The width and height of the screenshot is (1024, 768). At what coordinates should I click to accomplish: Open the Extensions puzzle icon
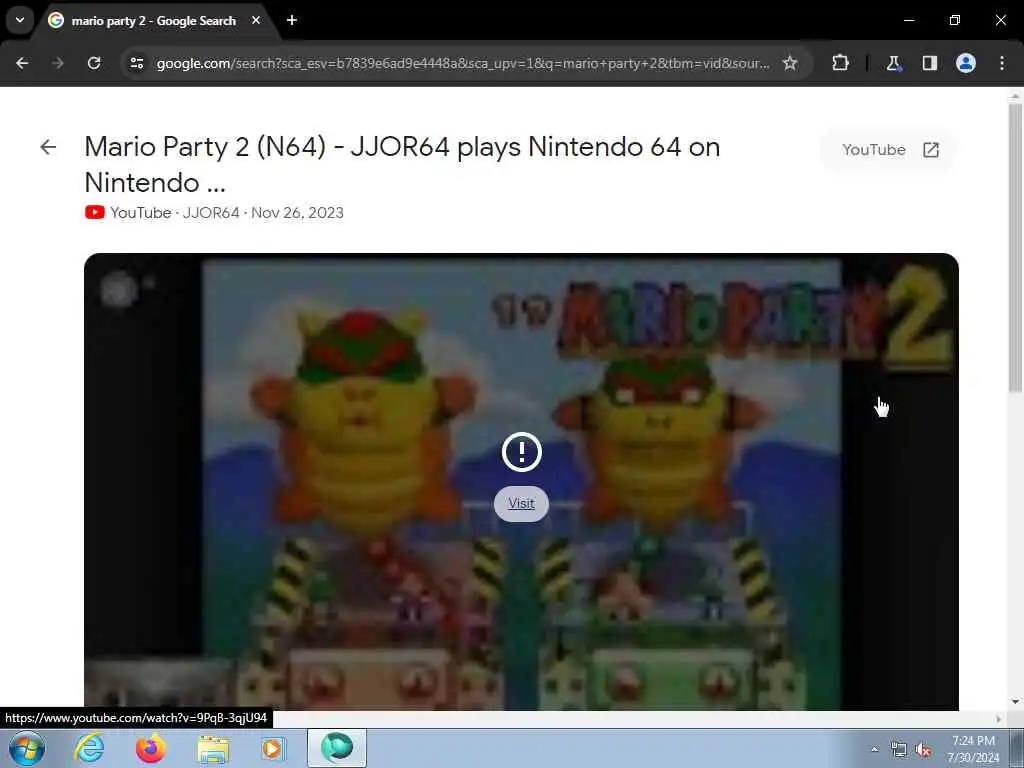(x=840, y=63)
